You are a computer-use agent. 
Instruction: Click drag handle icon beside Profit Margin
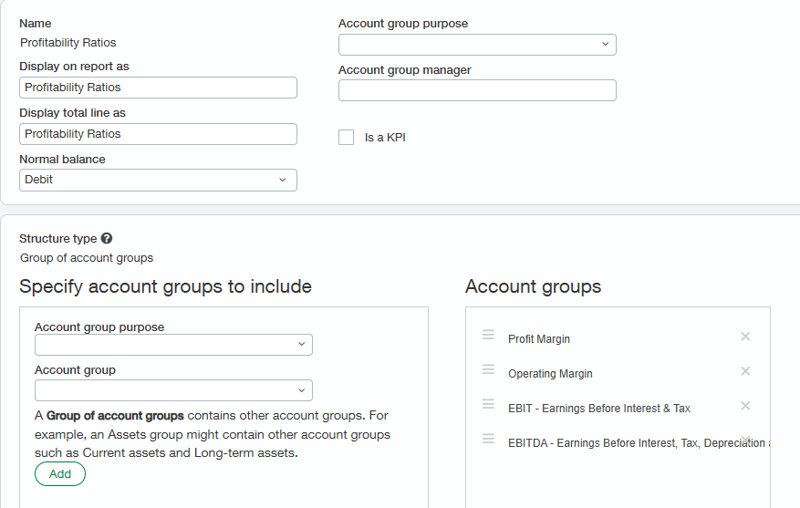click(x=488, y=335)
